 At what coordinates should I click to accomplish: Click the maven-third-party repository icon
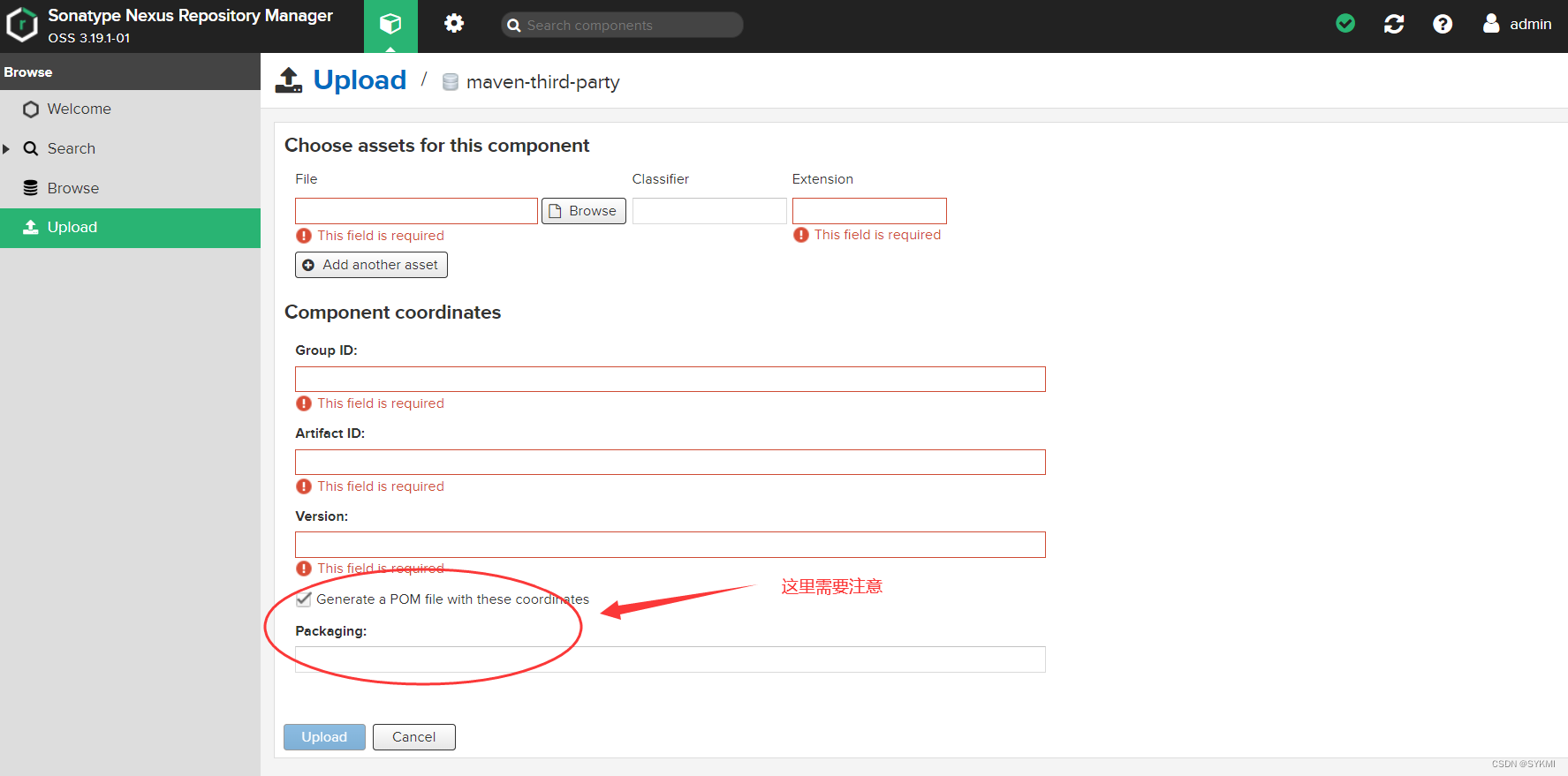[451, 82]
